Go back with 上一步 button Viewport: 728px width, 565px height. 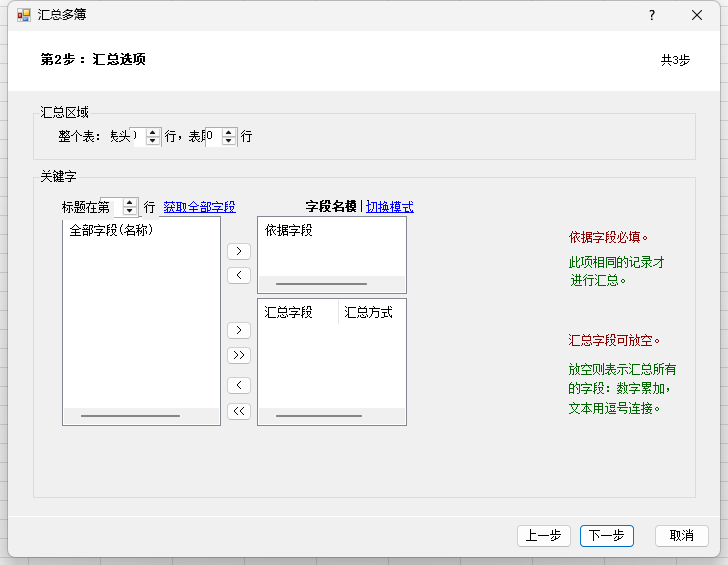click(x=544, y=536)
